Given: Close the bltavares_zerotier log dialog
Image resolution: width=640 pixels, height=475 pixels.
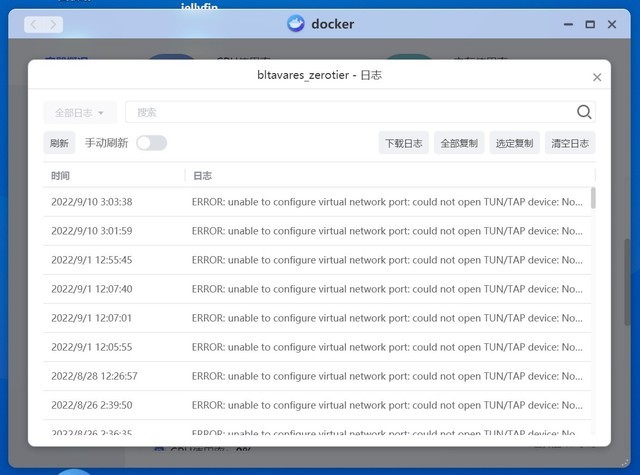Looking at the screenshot, I should 597,77.
